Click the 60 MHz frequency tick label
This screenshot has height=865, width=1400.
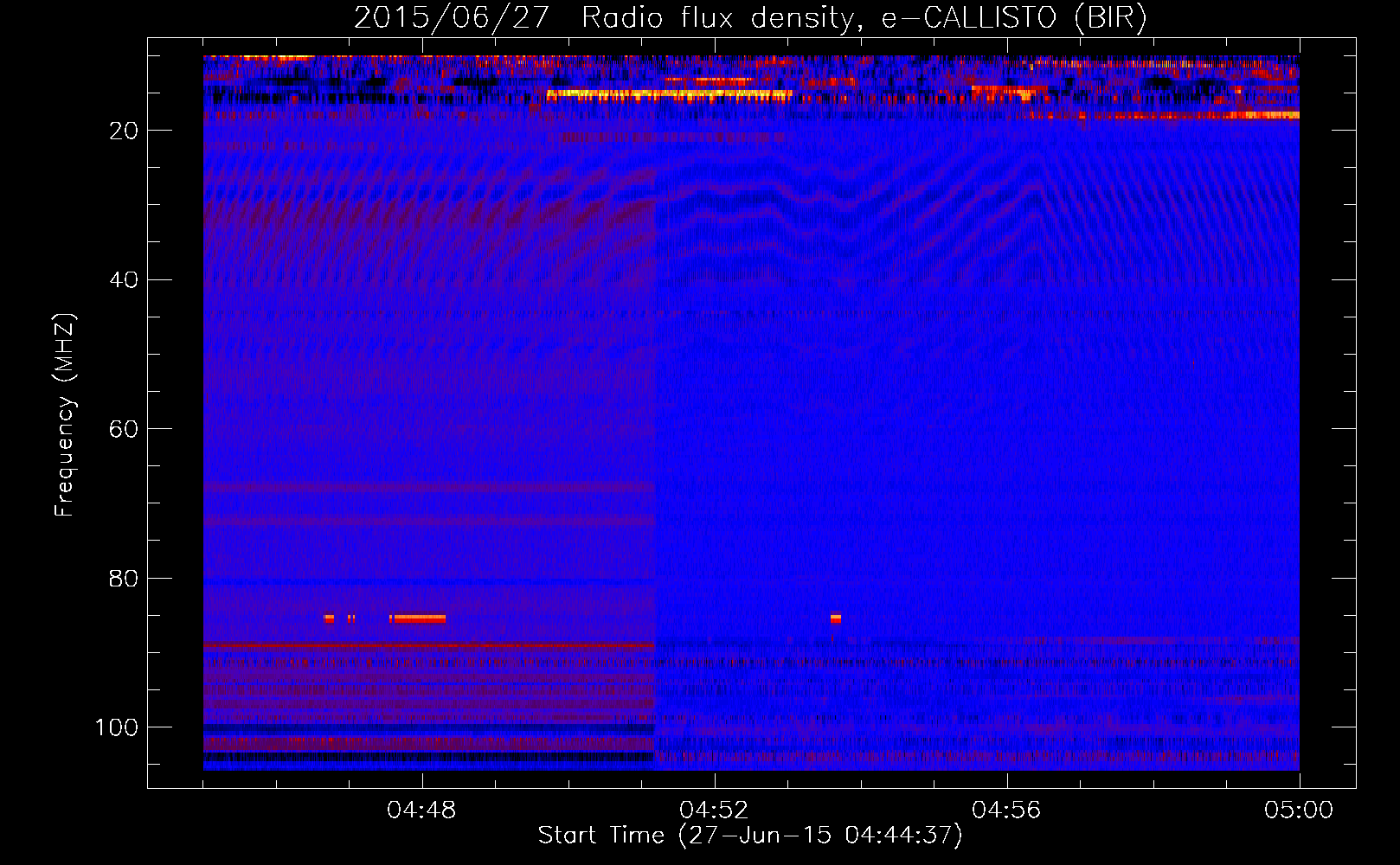(x=124, y=429)
